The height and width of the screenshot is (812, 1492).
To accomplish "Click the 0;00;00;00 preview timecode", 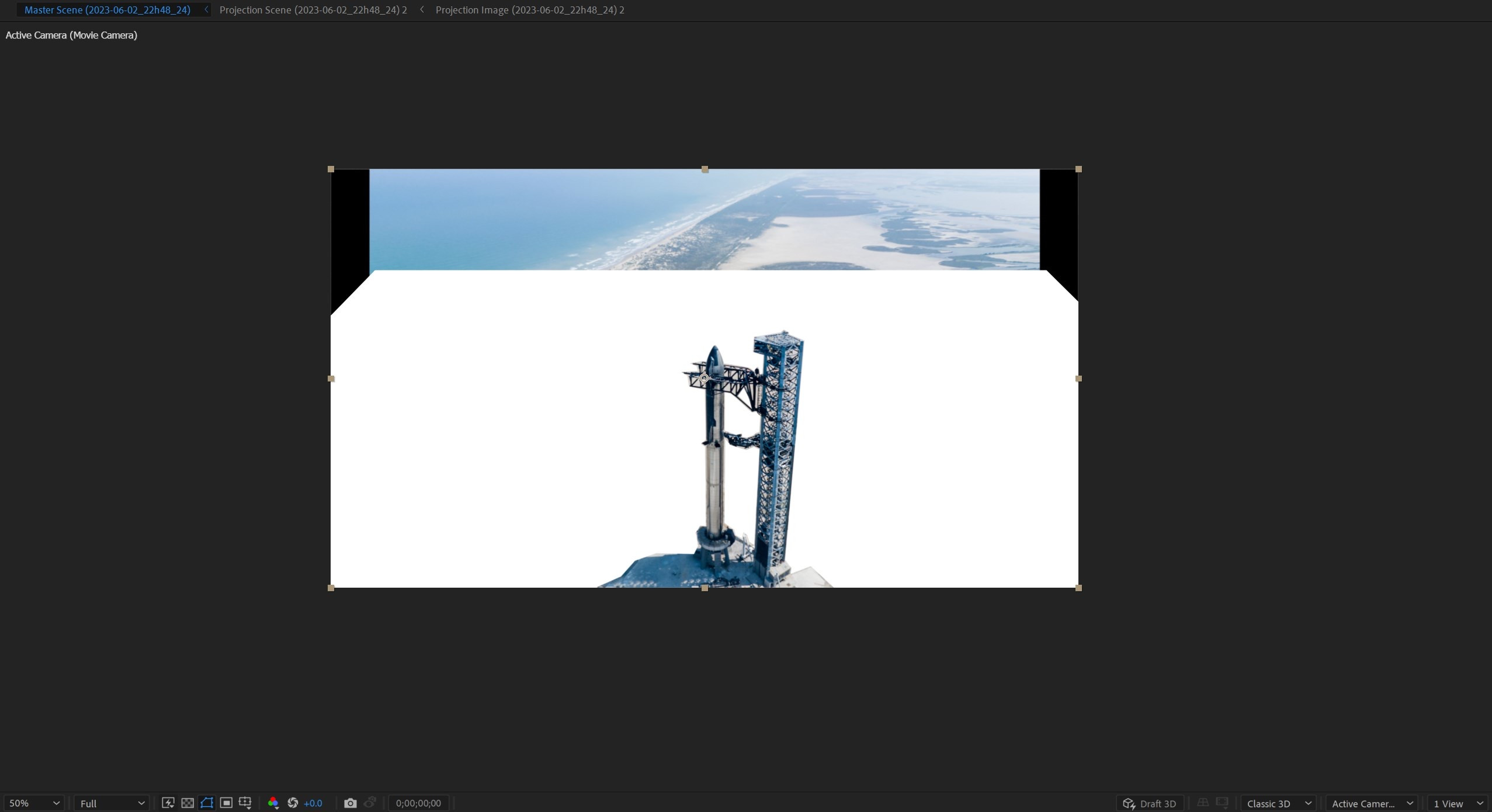I will coord(418,803).
